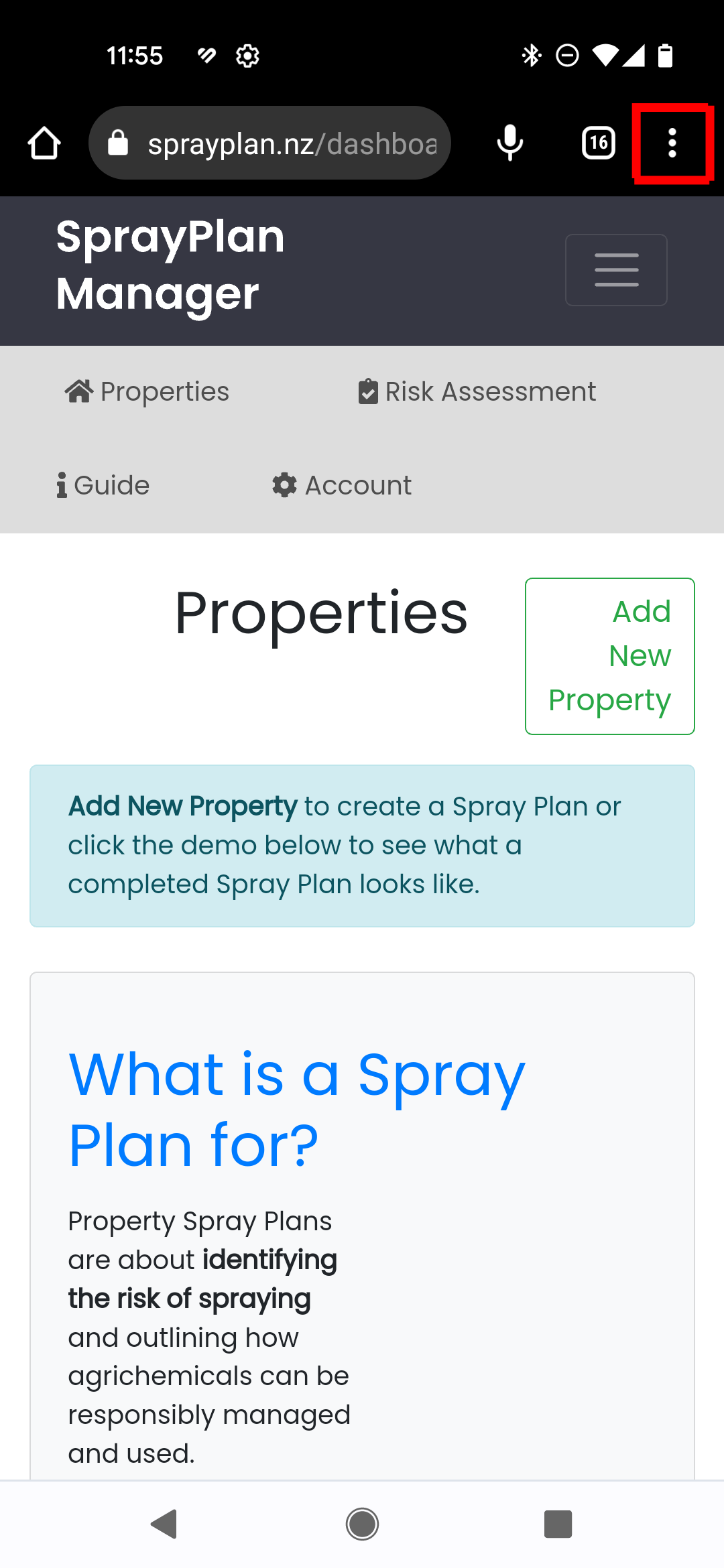Navigate to the Guide page
The height and width of the screenshot is (1568, 724).
click(x=103, y=484)
